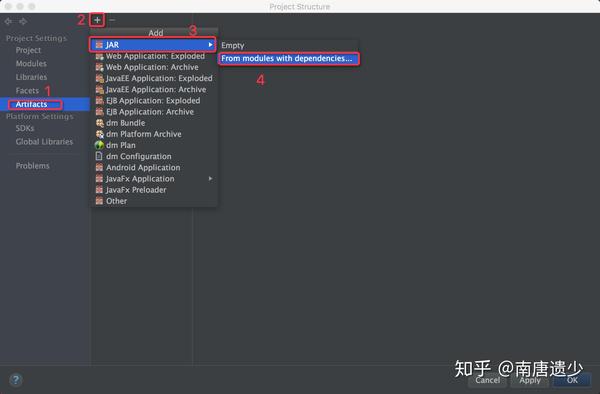Choose EJB Application: Exploded

pos(154,101)
